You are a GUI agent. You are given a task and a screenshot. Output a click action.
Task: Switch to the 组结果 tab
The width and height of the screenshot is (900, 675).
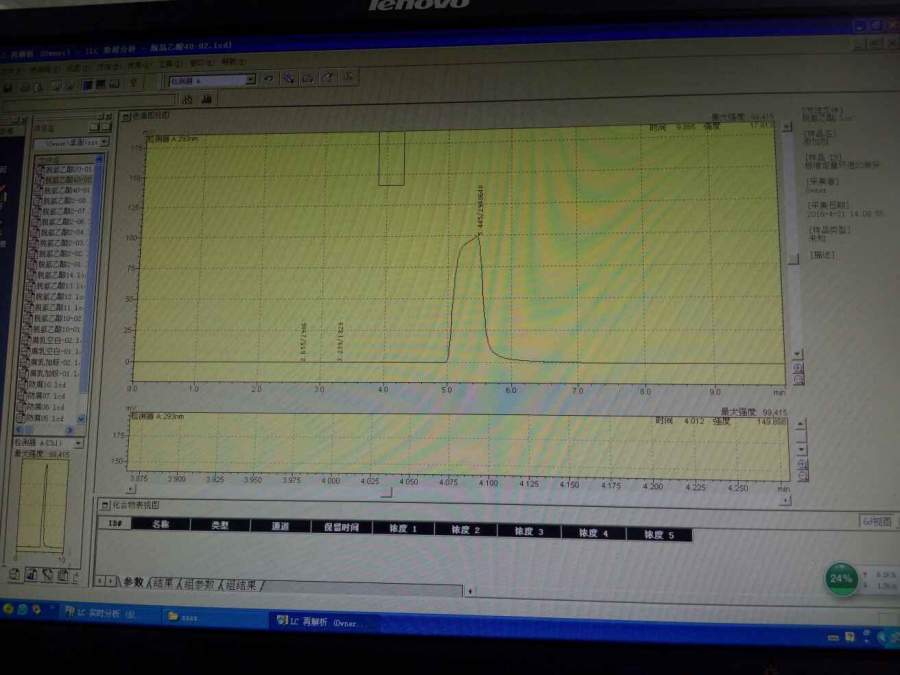point(241,585)
